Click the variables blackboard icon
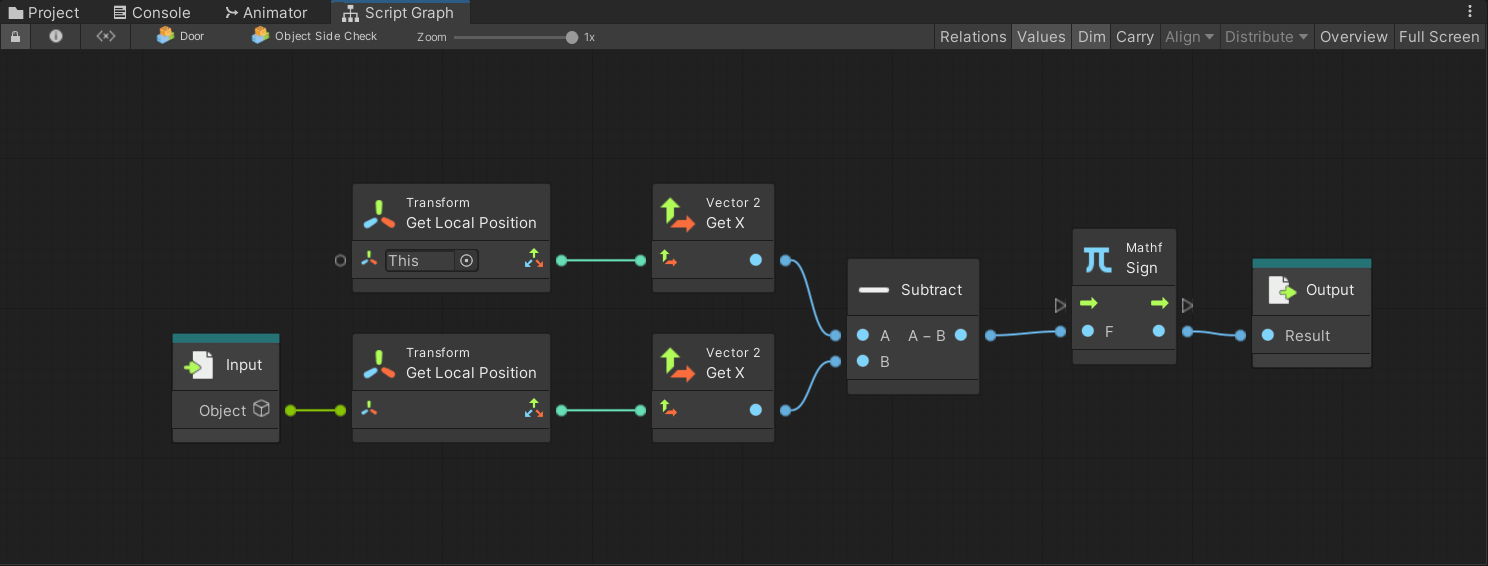Viewport: 1488px width, 566px height. [x=105, y=36]
